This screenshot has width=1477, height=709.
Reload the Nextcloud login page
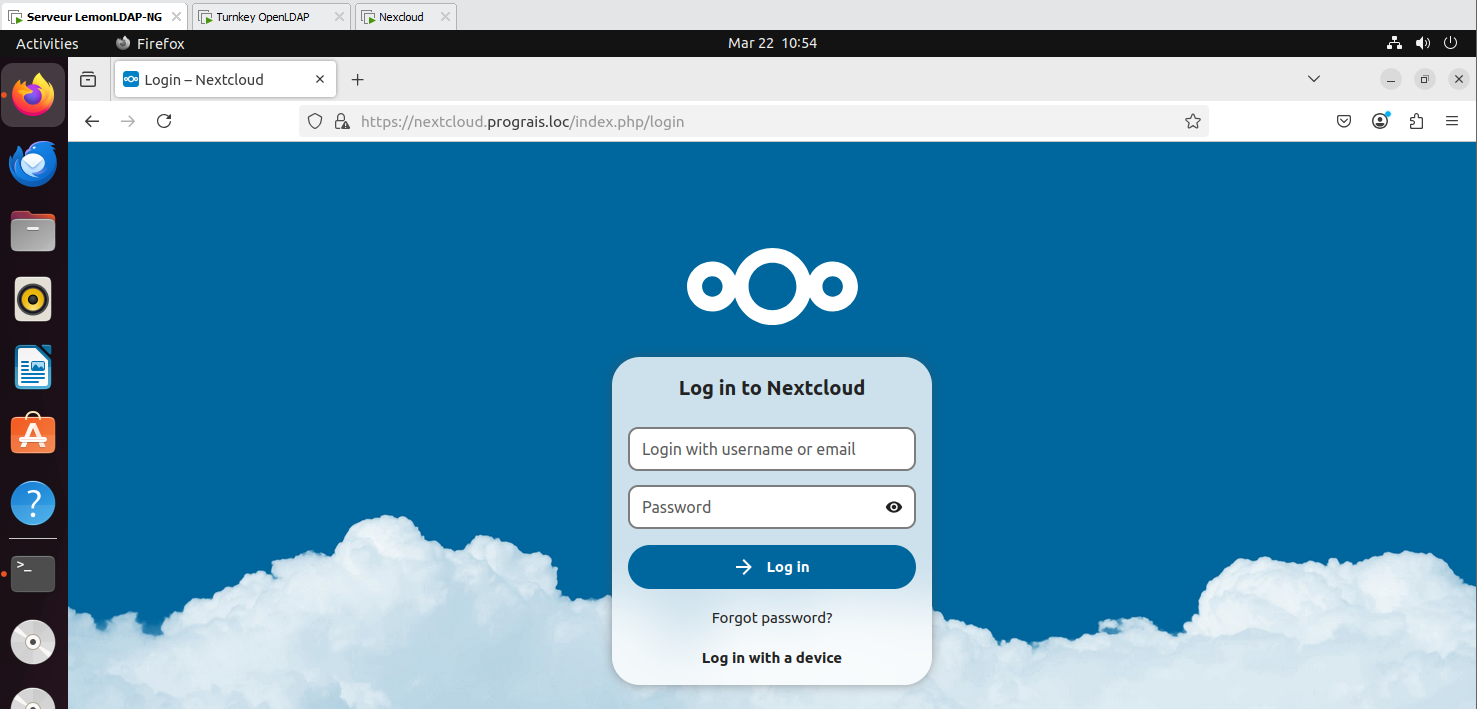tap(164, 121)
